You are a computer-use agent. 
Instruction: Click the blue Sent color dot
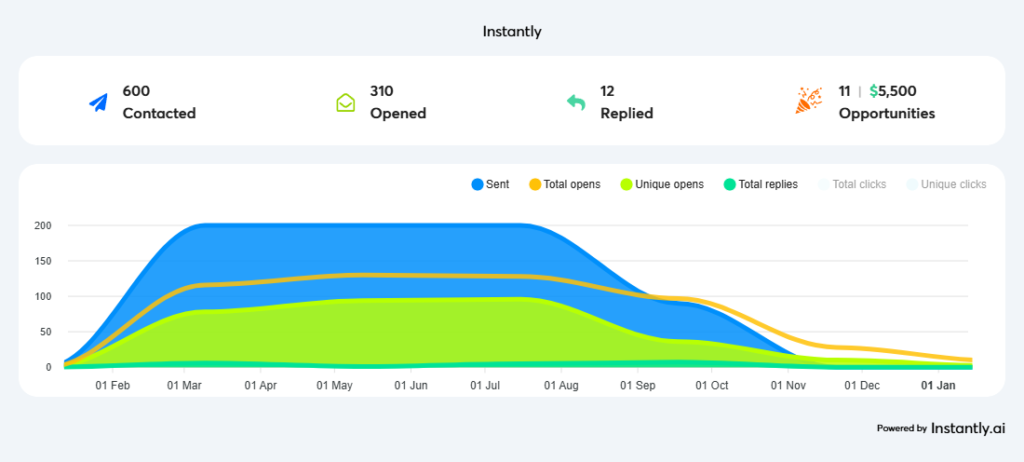pos(477,185)
